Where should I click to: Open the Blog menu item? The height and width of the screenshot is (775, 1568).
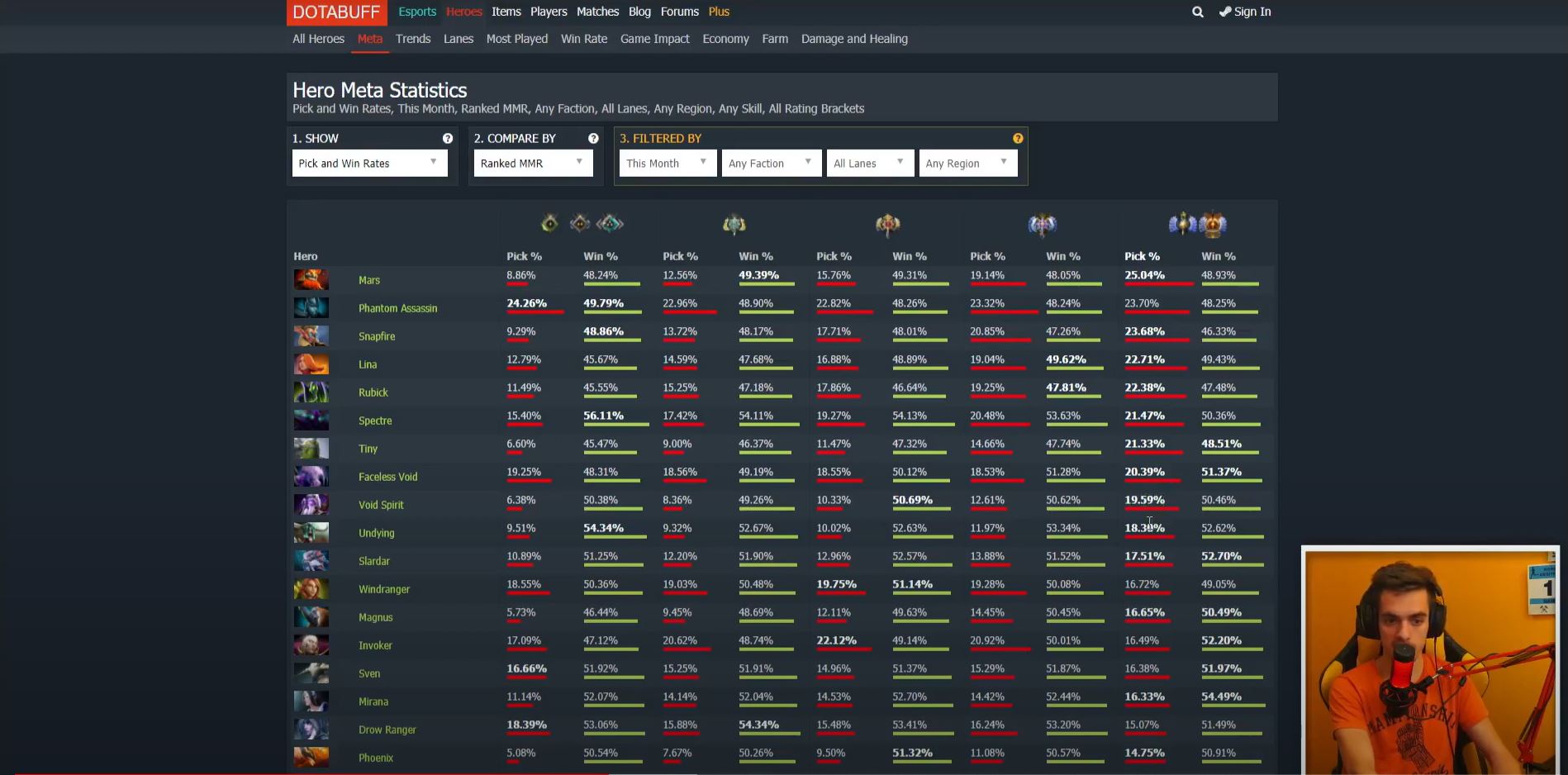point(639,12)
